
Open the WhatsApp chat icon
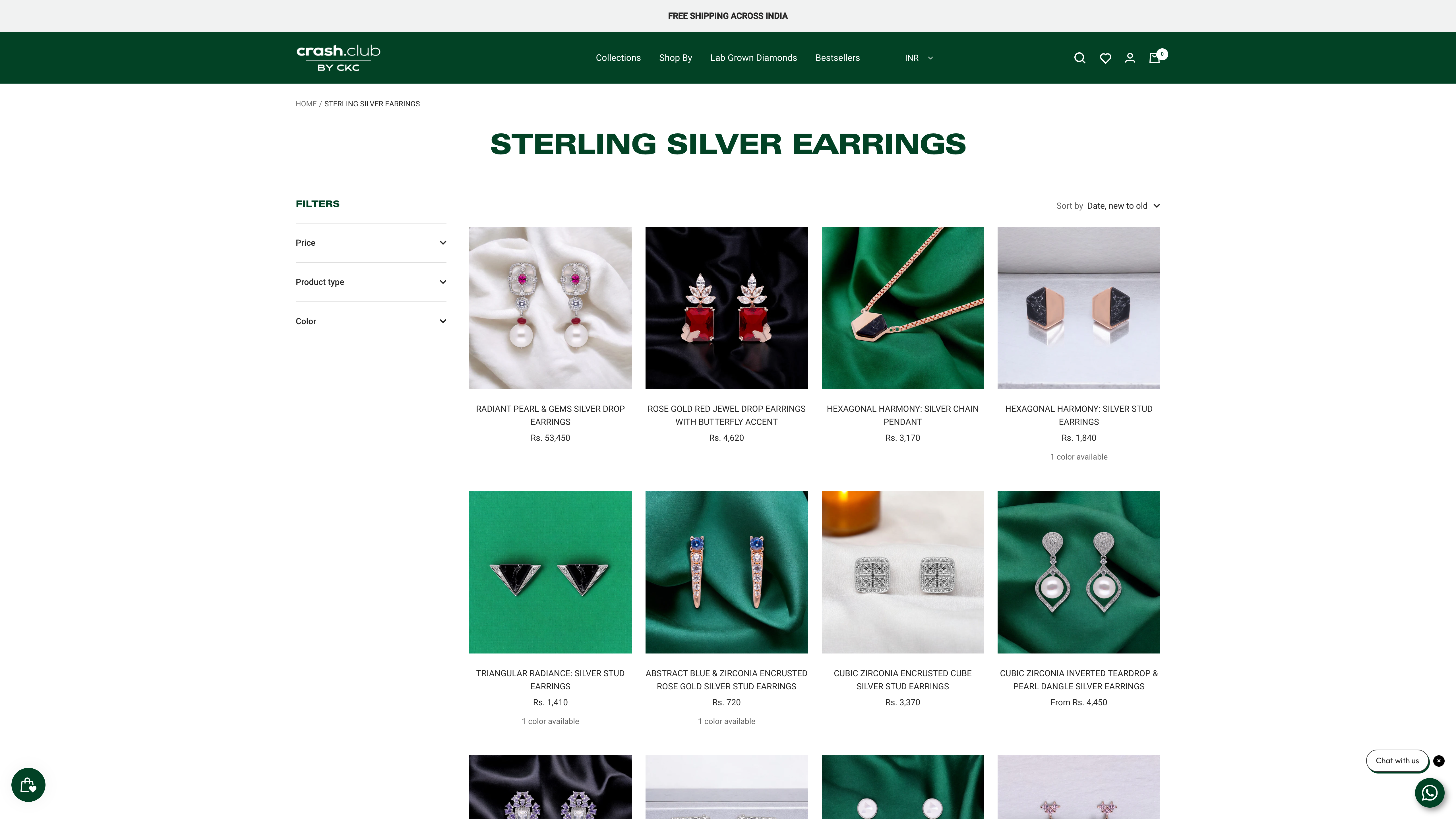point(1430,793)
